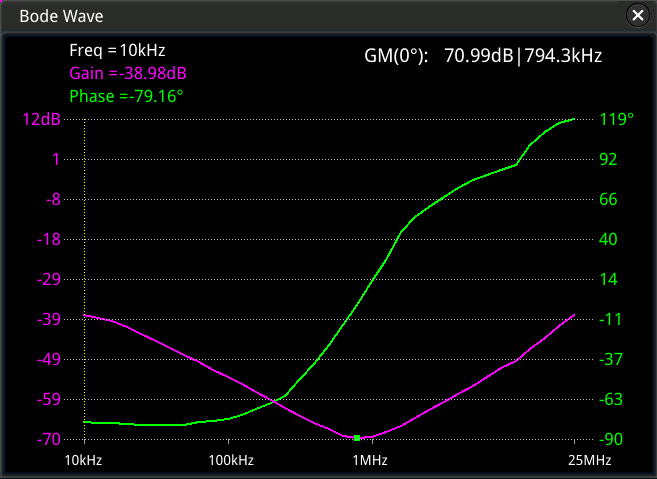Click the 14 phase axis label
This screenshot has height=479, width=657.
pos(608,280)
